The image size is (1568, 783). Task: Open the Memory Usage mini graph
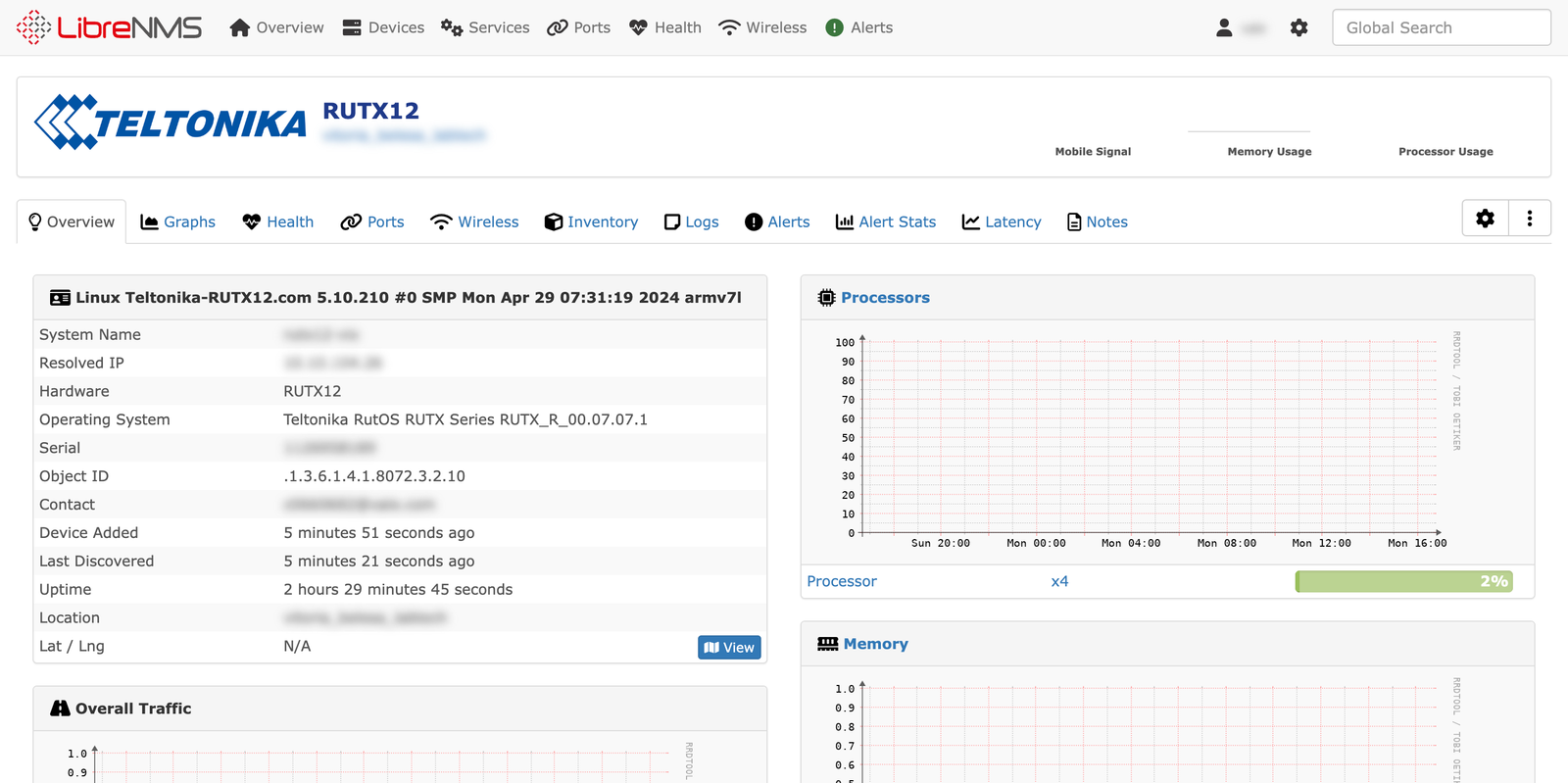point(1269,151)
